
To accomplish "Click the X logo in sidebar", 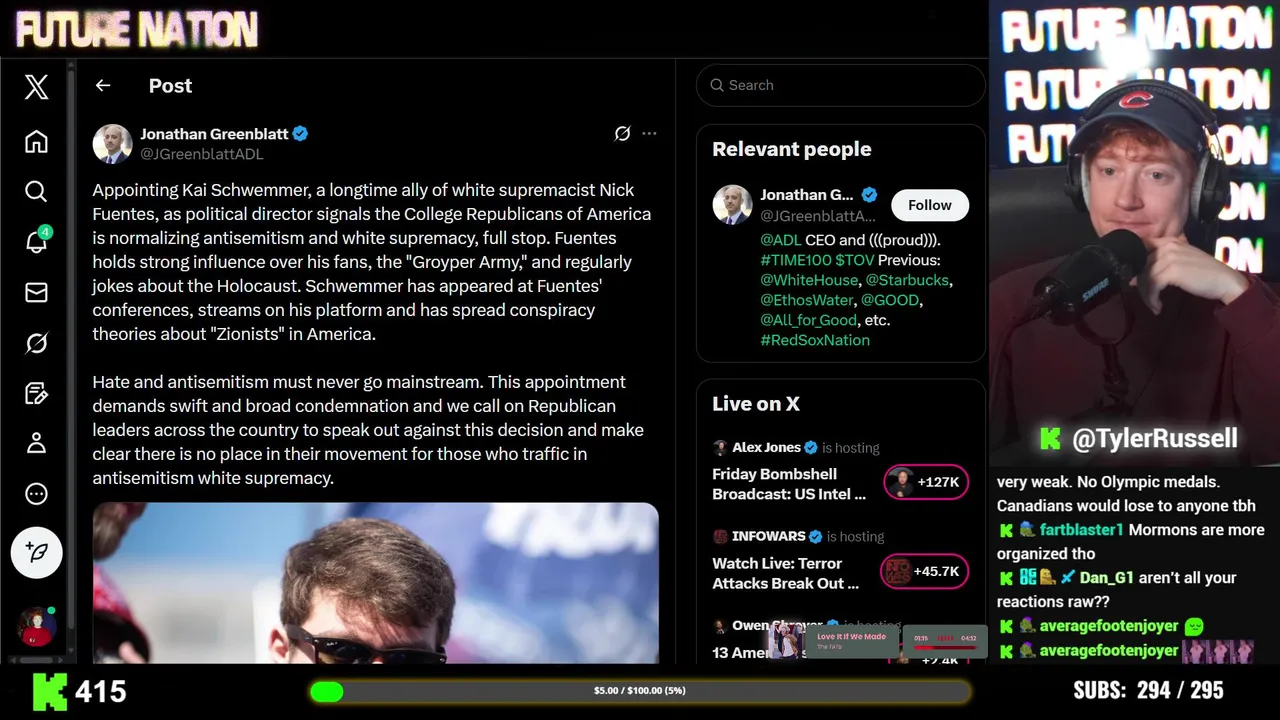I will click(36, 87).
